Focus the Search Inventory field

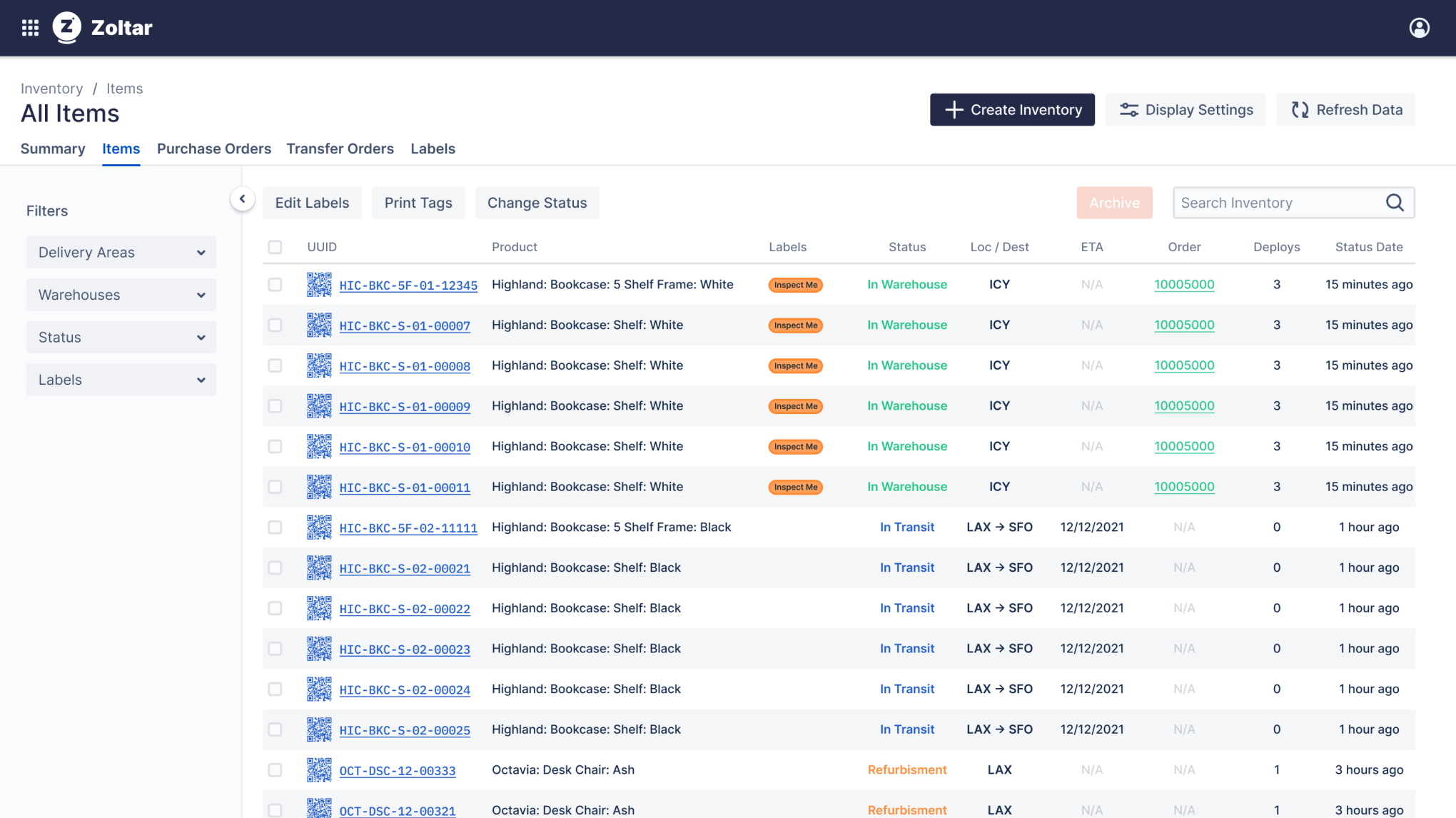coord(1278,203)
